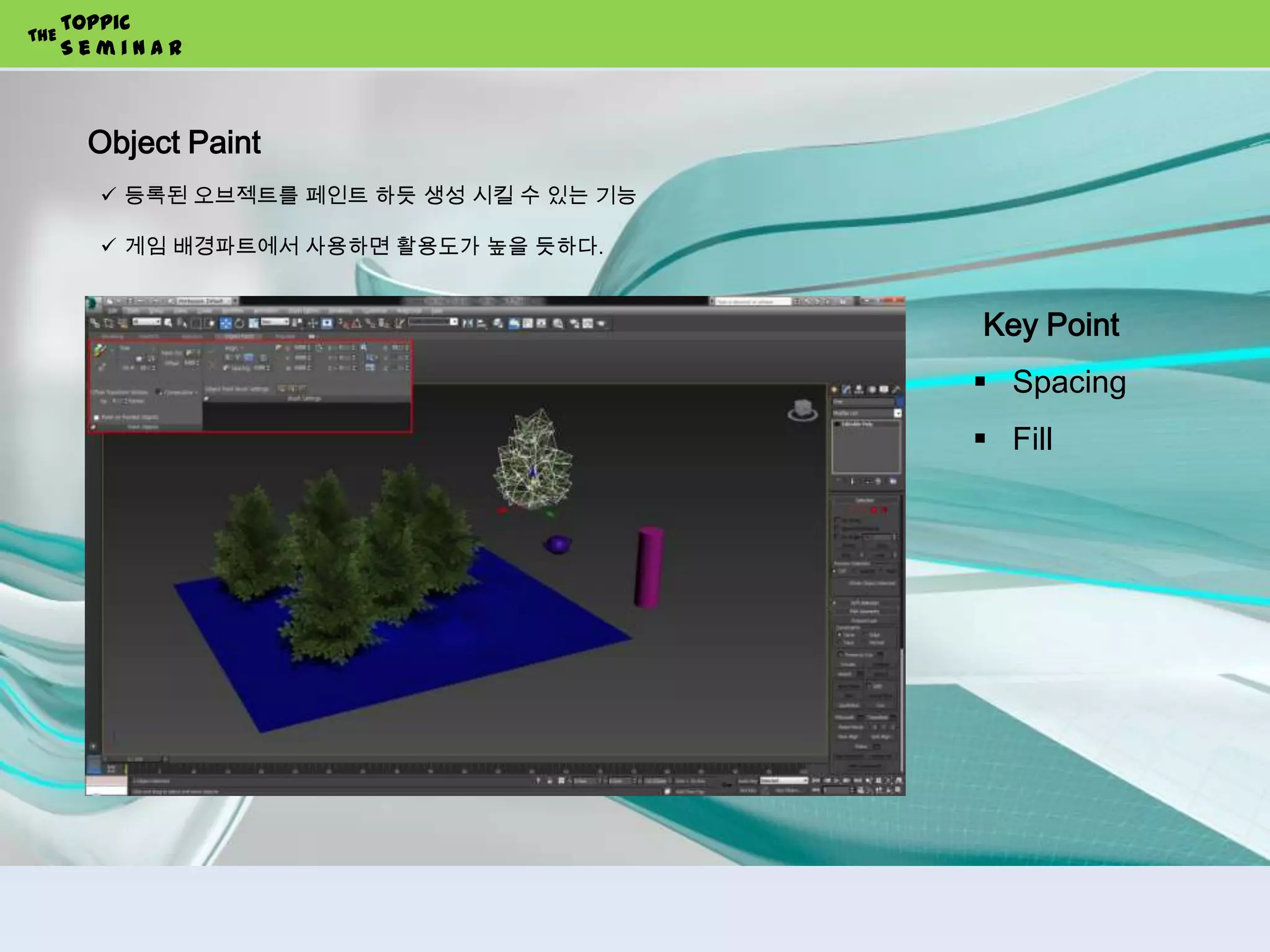Open the key filter Selected dropdown

[x=784, y=781]
